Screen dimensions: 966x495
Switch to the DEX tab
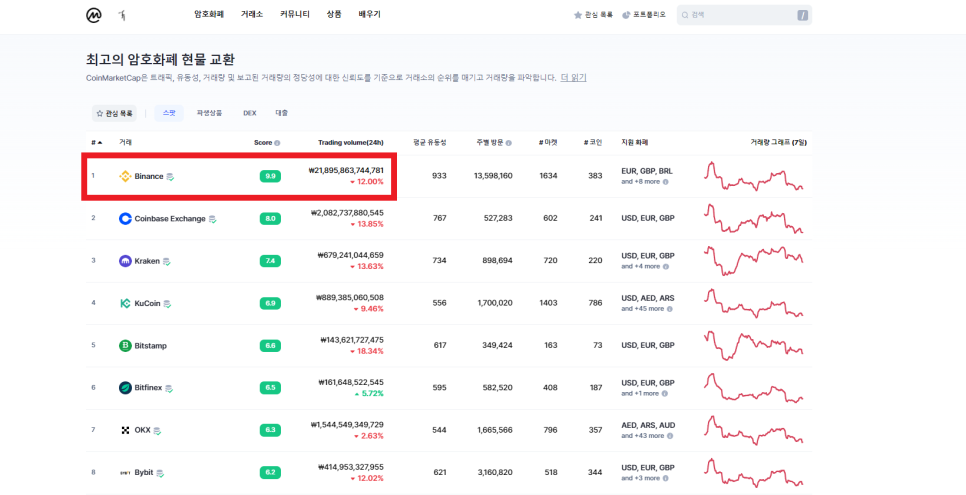(250, 113)
